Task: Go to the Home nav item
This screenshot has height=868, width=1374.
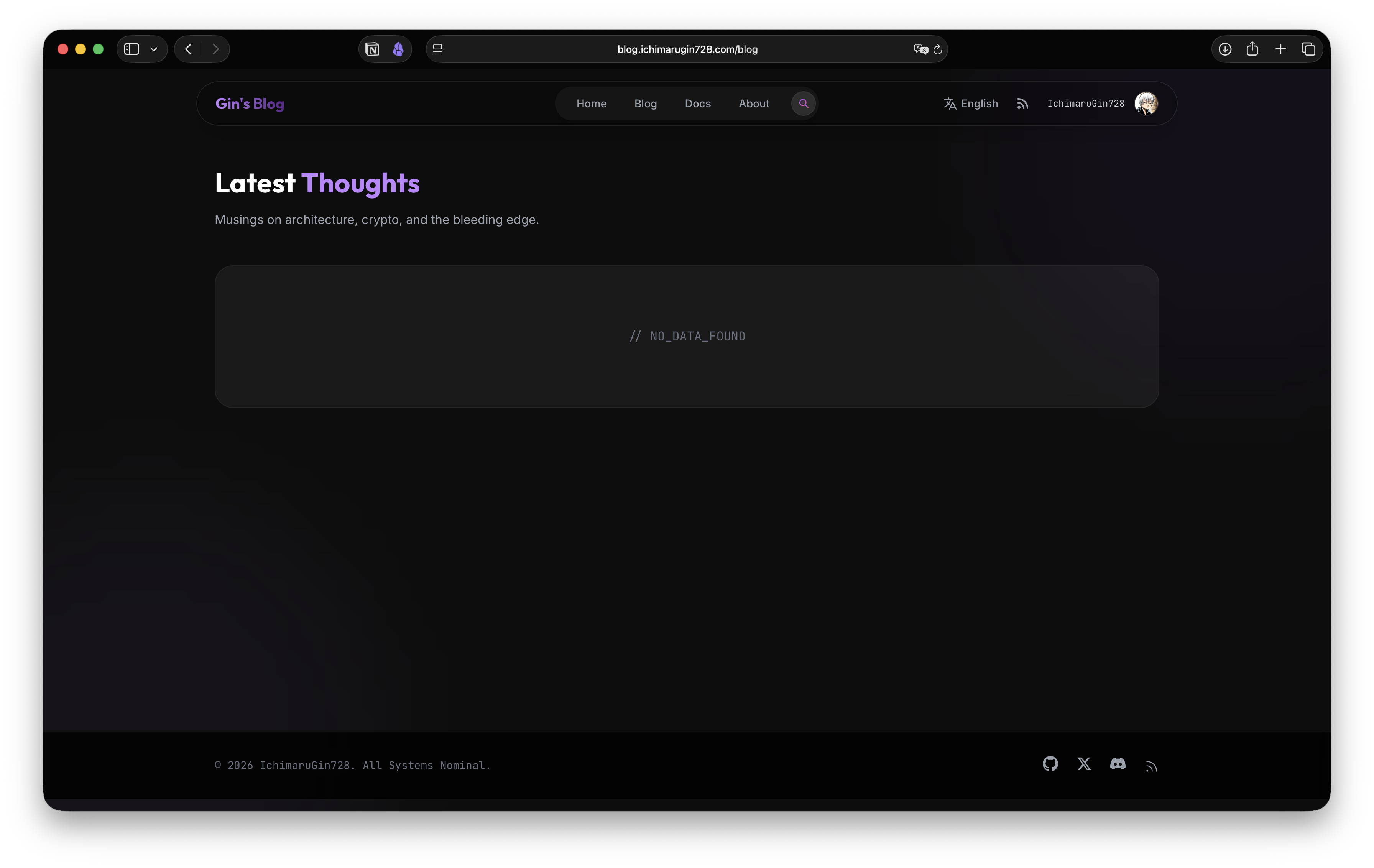Action: click(x=591, y=103)
